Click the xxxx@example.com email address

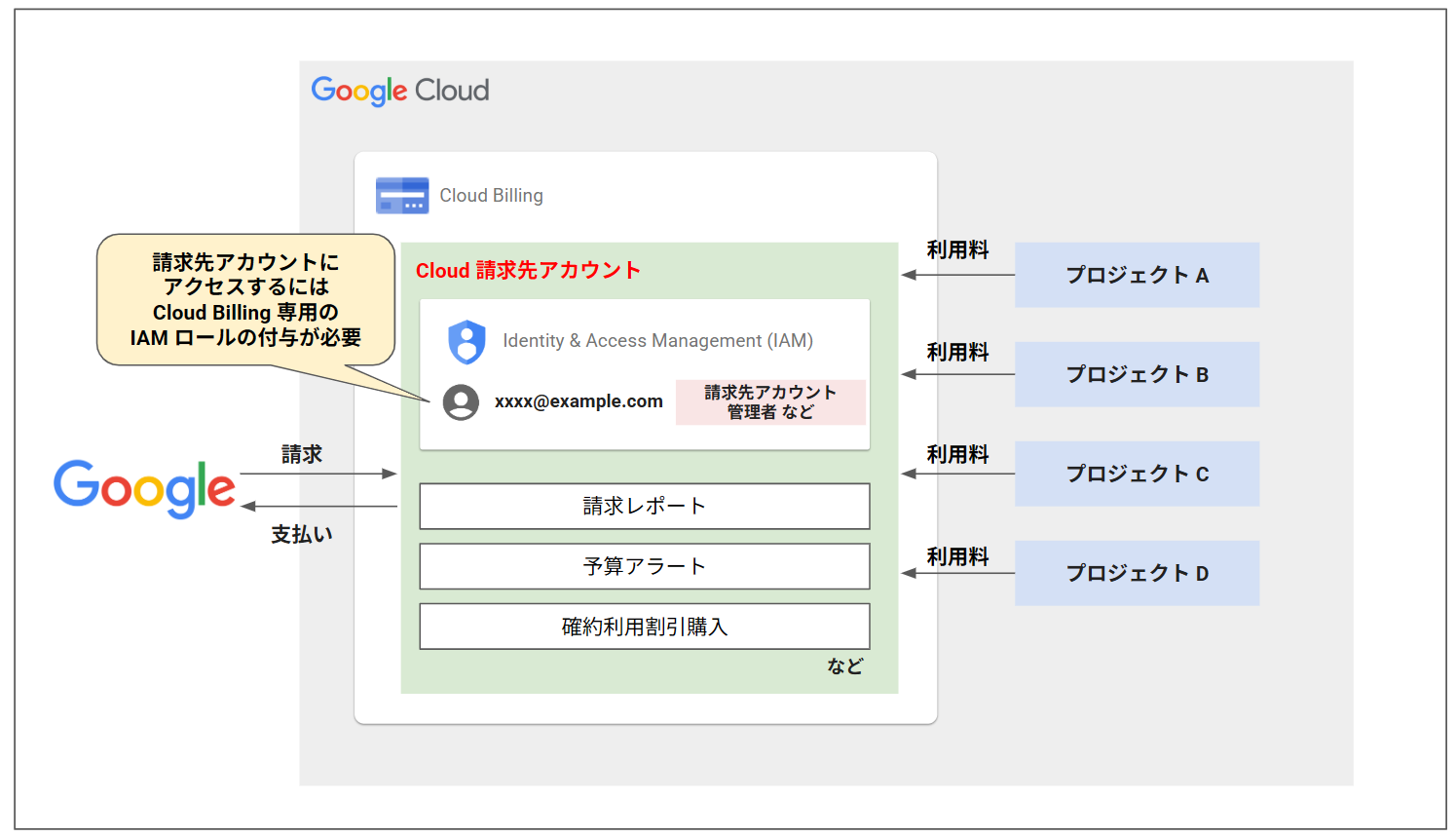click(579, 401)
